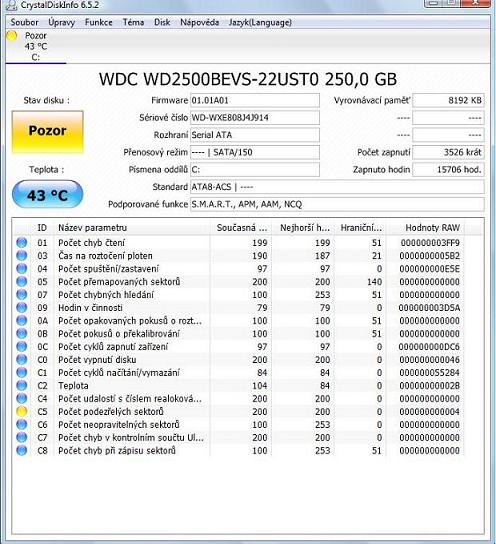
Task: Click the status icon for row 0C
Action: coord(22,347)
